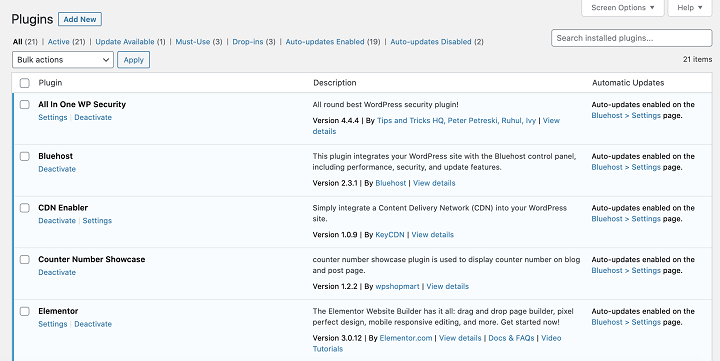Click the Version 4.4.4 text
720x361 pixels.
point(336,121)
